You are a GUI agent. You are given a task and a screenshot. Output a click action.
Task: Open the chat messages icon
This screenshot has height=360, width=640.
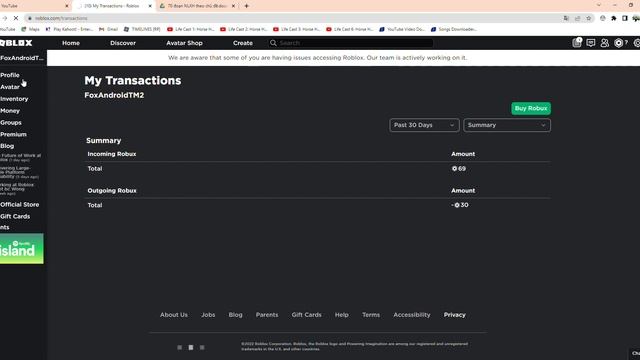point(591,43)
